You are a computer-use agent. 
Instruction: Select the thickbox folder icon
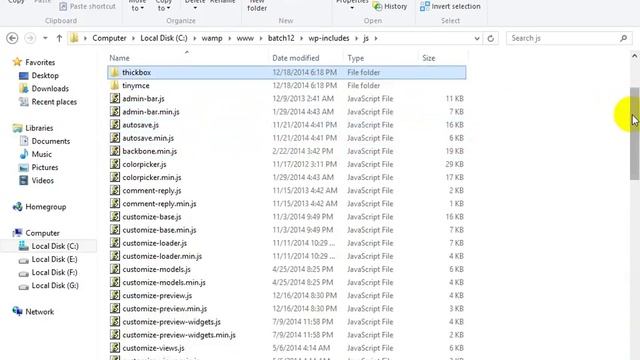[115, 72]
